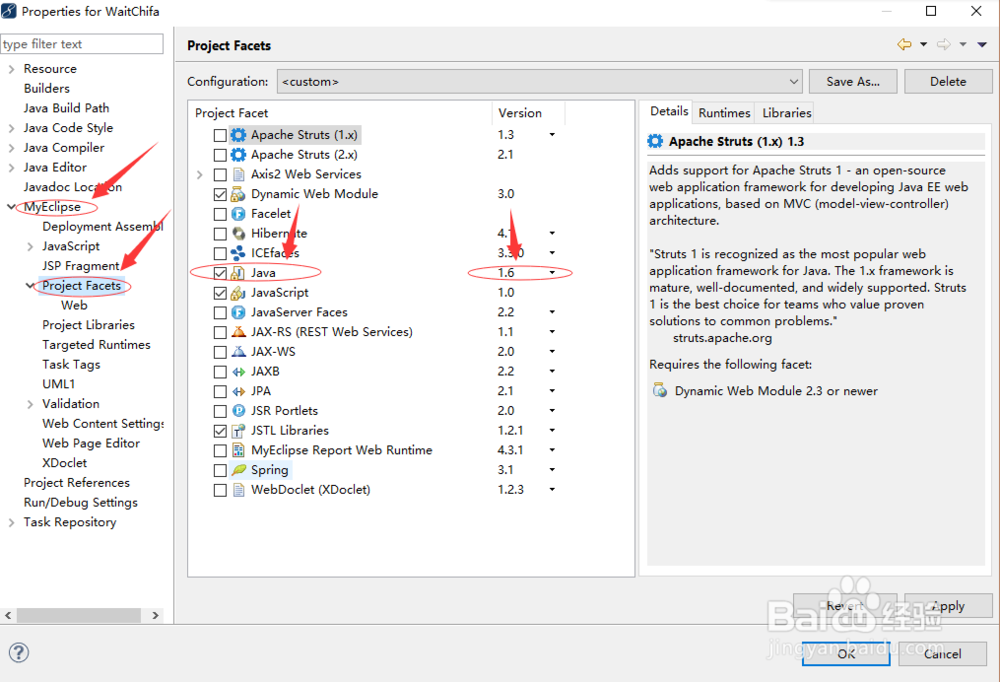Click the Hibernate facet icon
The width and height of the screenshot is (1000, 682).
(x=238, y=234)
